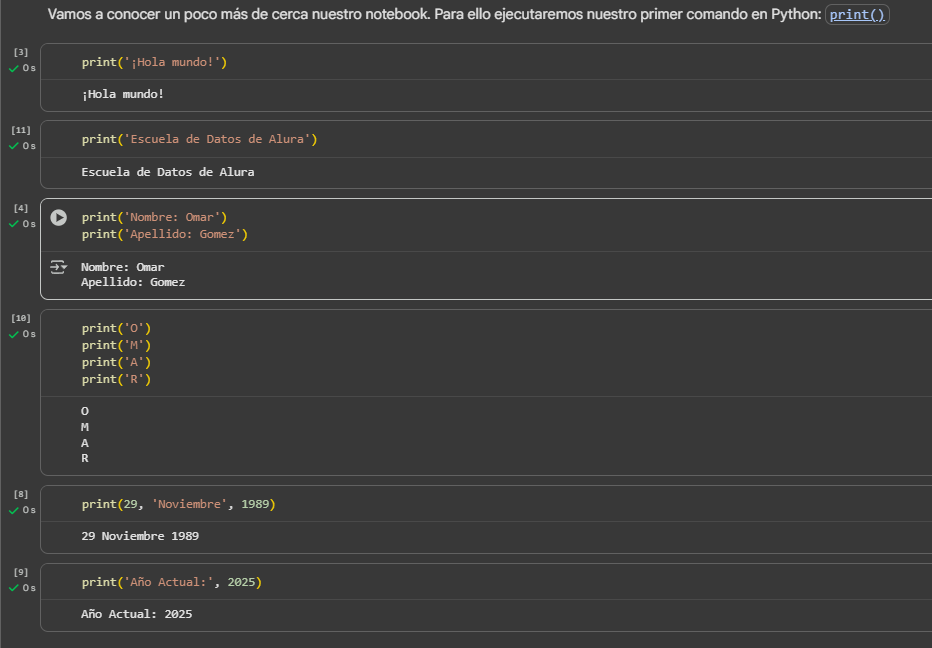Click the print('R') code line
The width and height of the screenshot is (932, 648).
coord(116,379)
